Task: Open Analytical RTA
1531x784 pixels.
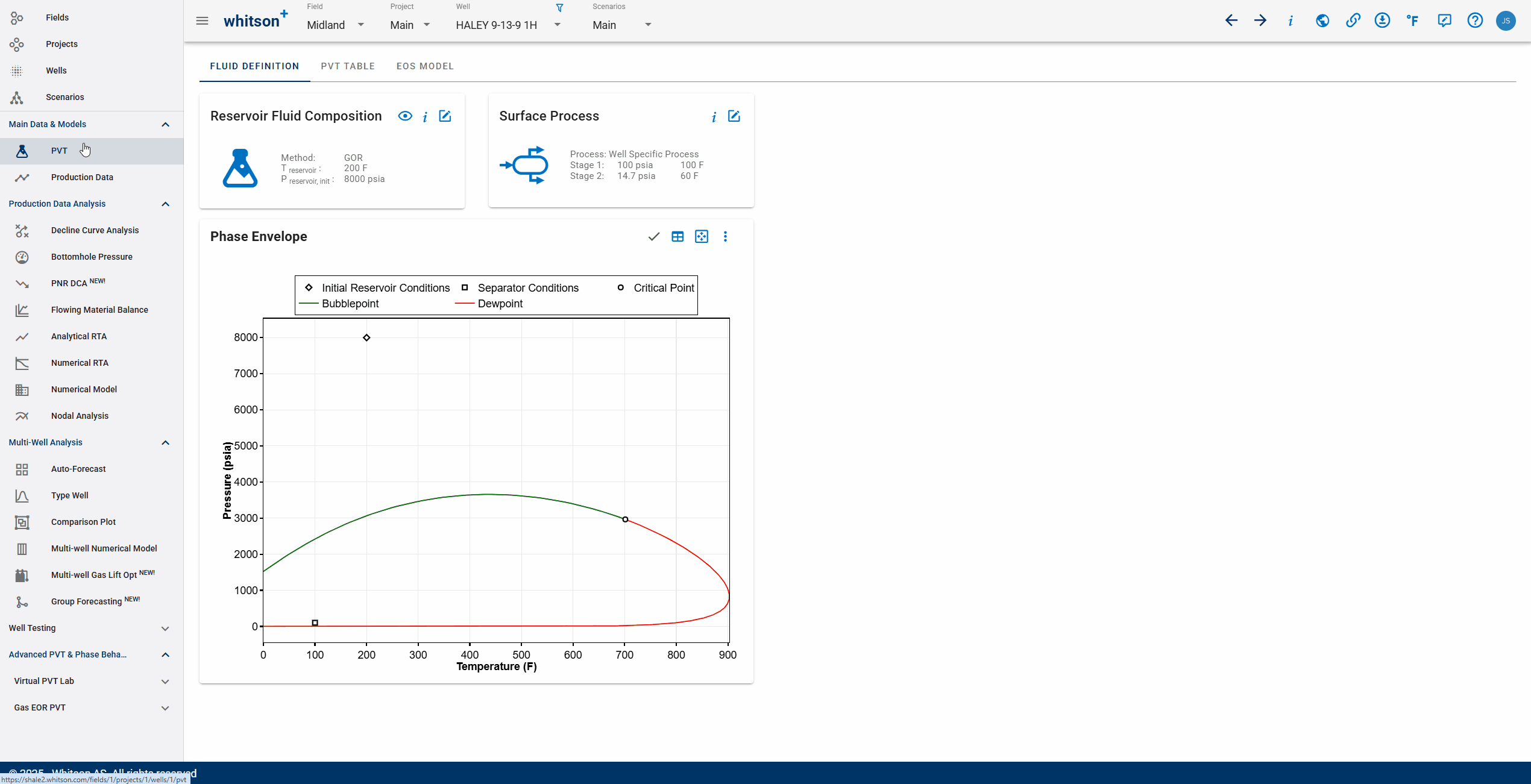Action: click(92, 337)
